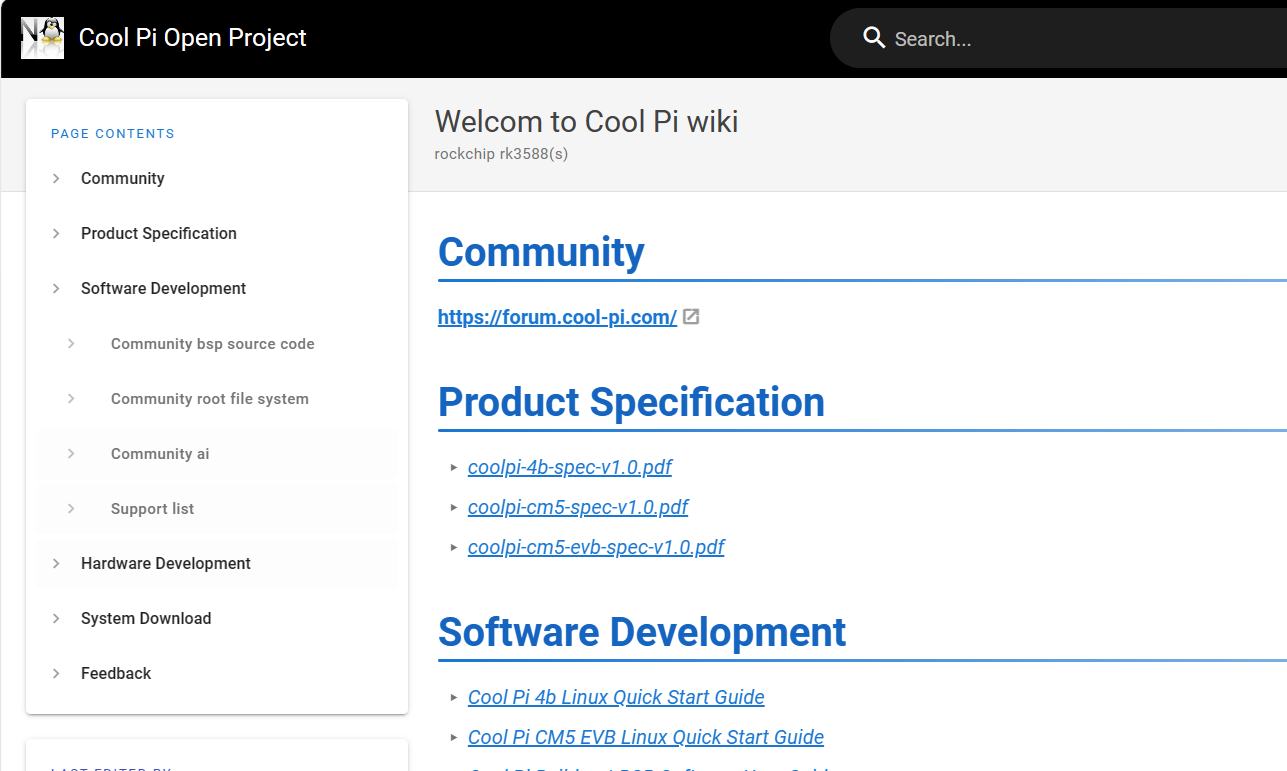Select Community root file system entry
Image resolution: width=1287 pixels, height=771 pixels.
coord(210,398)
